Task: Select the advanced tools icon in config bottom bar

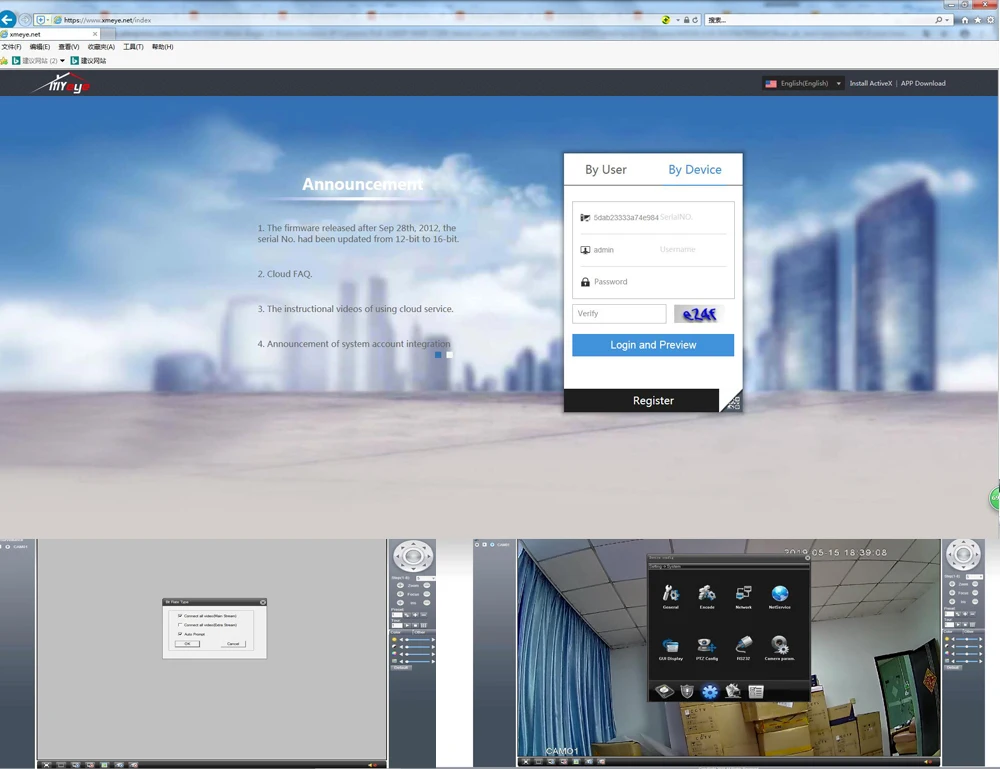Action: (x=733, y=691)
